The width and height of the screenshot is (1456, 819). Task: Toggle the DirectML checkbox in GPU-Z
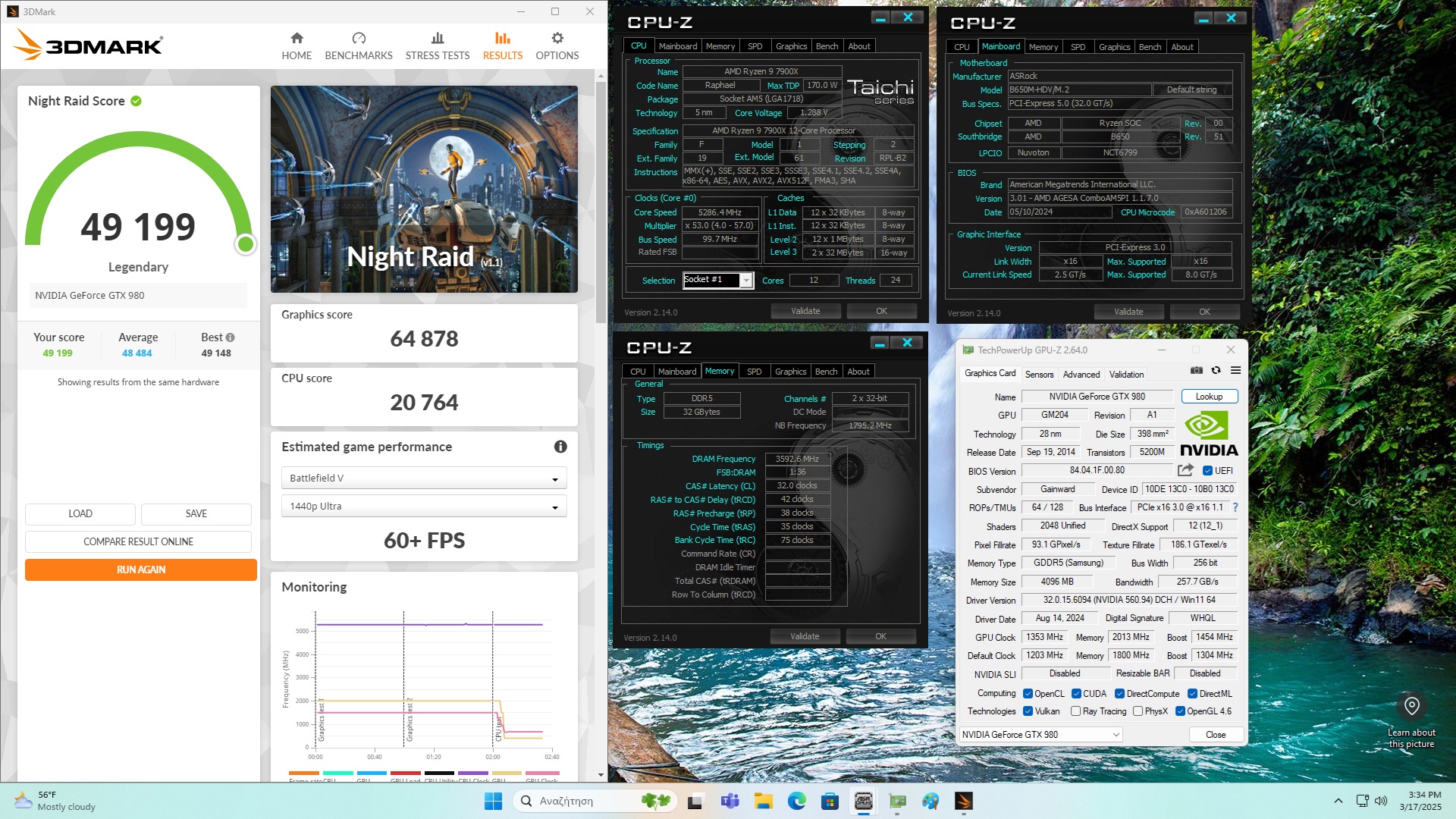point(1192,694)
